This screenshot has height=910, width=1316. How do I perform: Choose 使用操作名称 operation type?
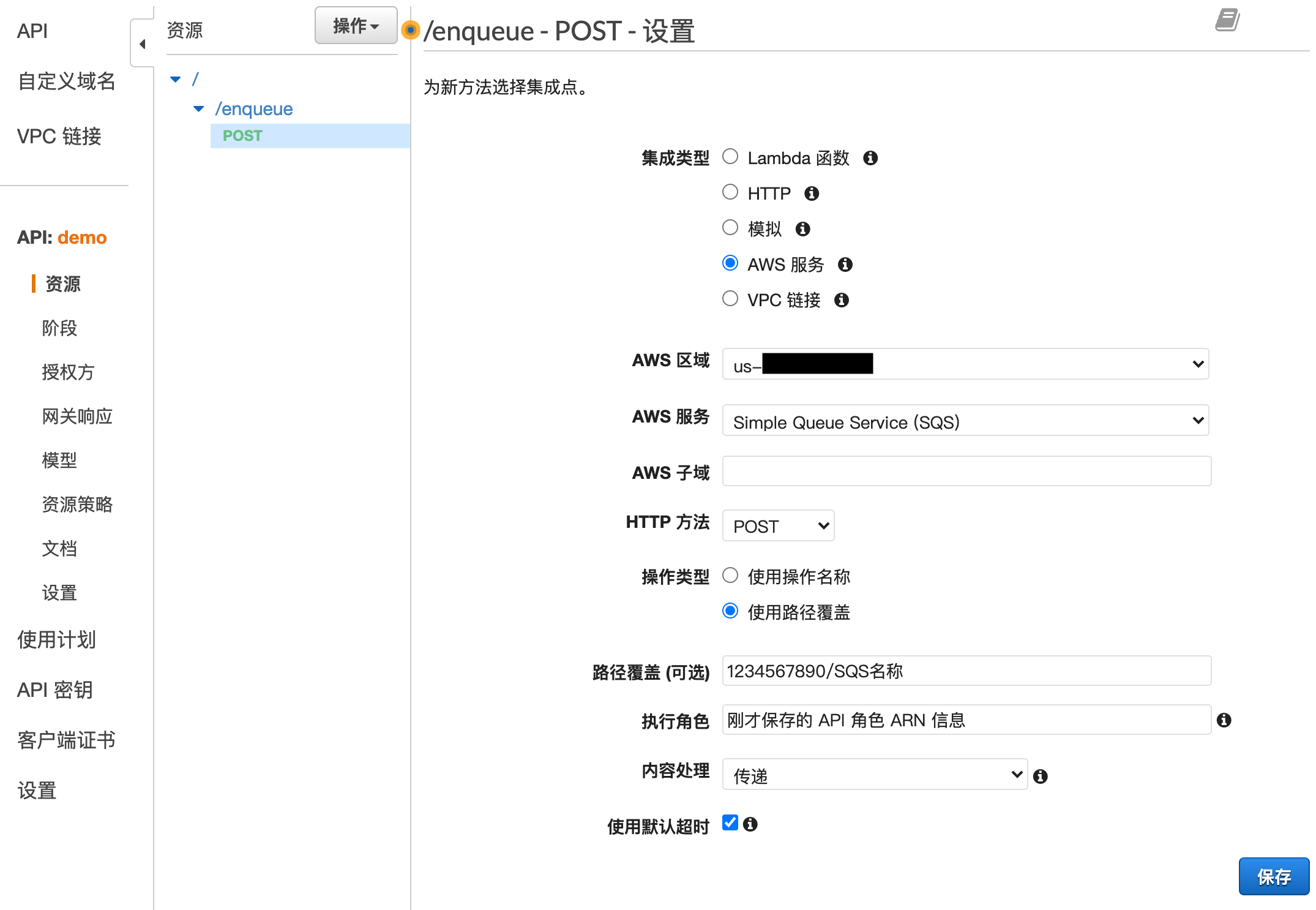(730, 576)
